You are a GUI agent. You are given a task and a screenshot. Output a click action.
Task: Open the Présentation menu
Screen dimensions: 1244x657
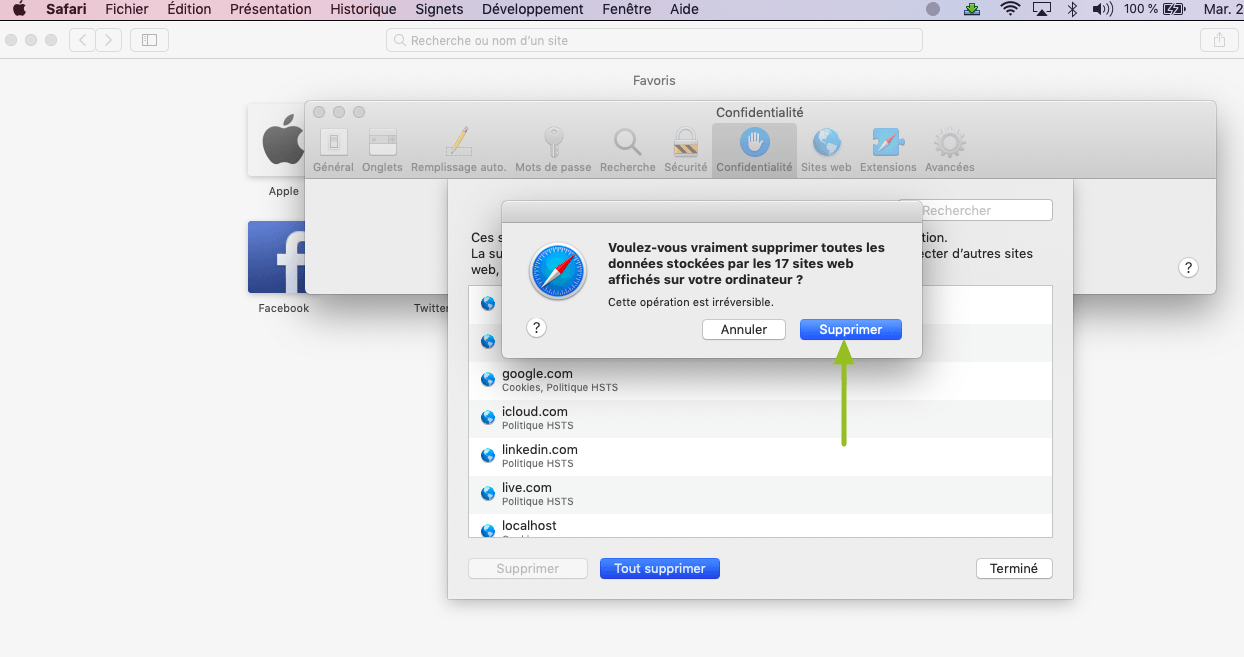coord(271,9)
